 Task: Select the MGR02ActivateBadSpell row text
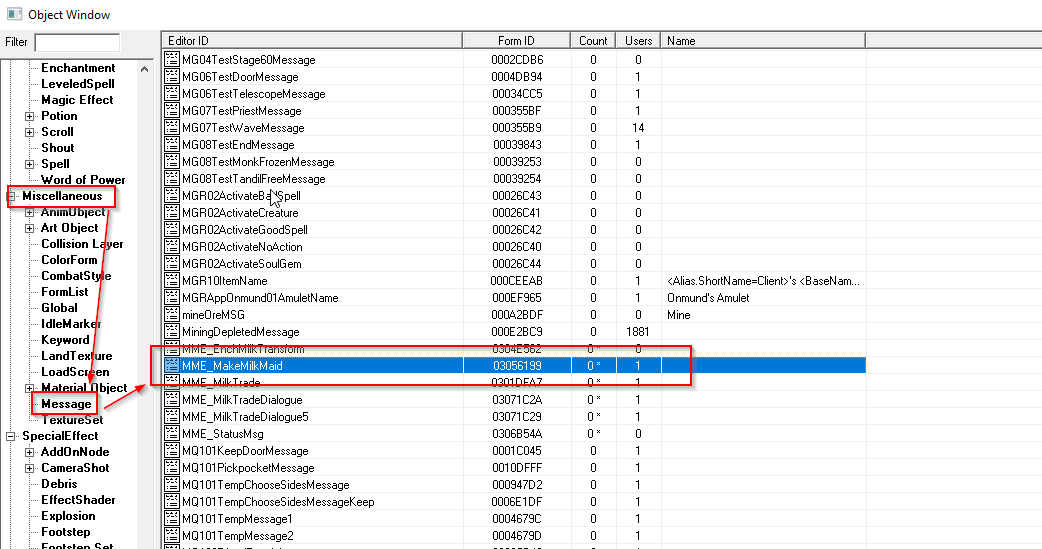click(x=241, y=195)
